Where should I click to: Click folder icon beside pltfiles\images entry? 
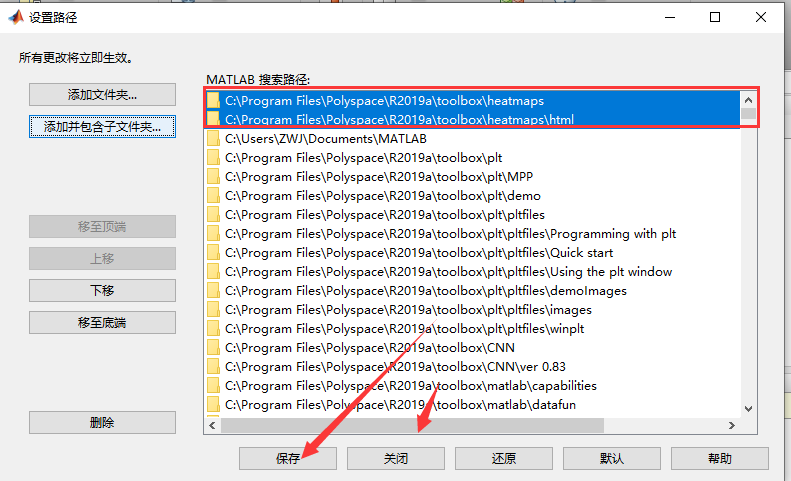point(213,309)
